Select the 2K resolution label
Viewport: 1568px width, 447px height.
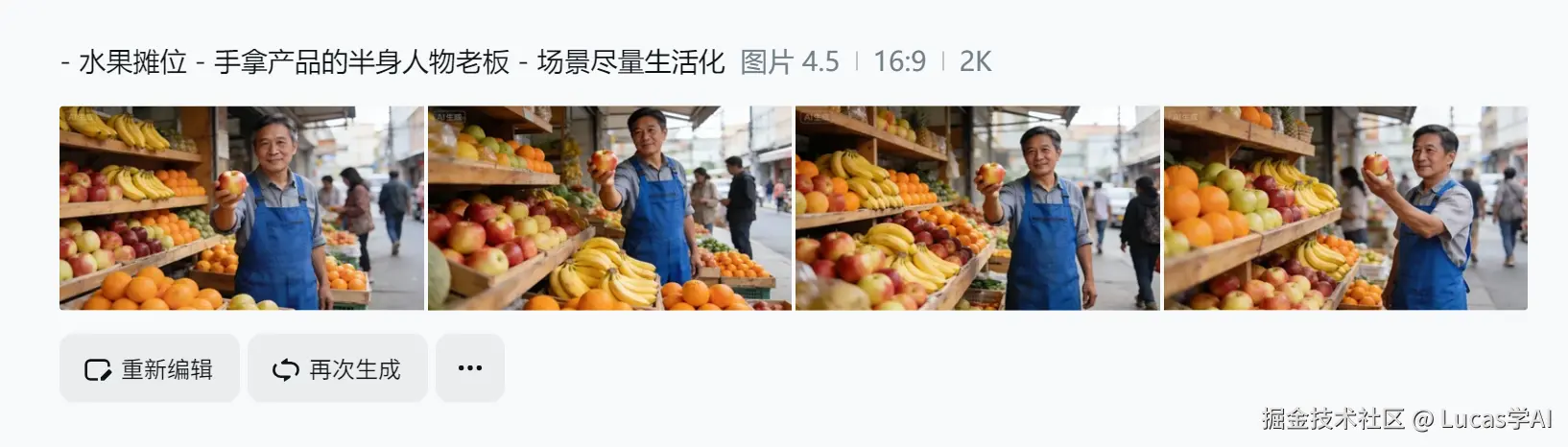[975, 62]
